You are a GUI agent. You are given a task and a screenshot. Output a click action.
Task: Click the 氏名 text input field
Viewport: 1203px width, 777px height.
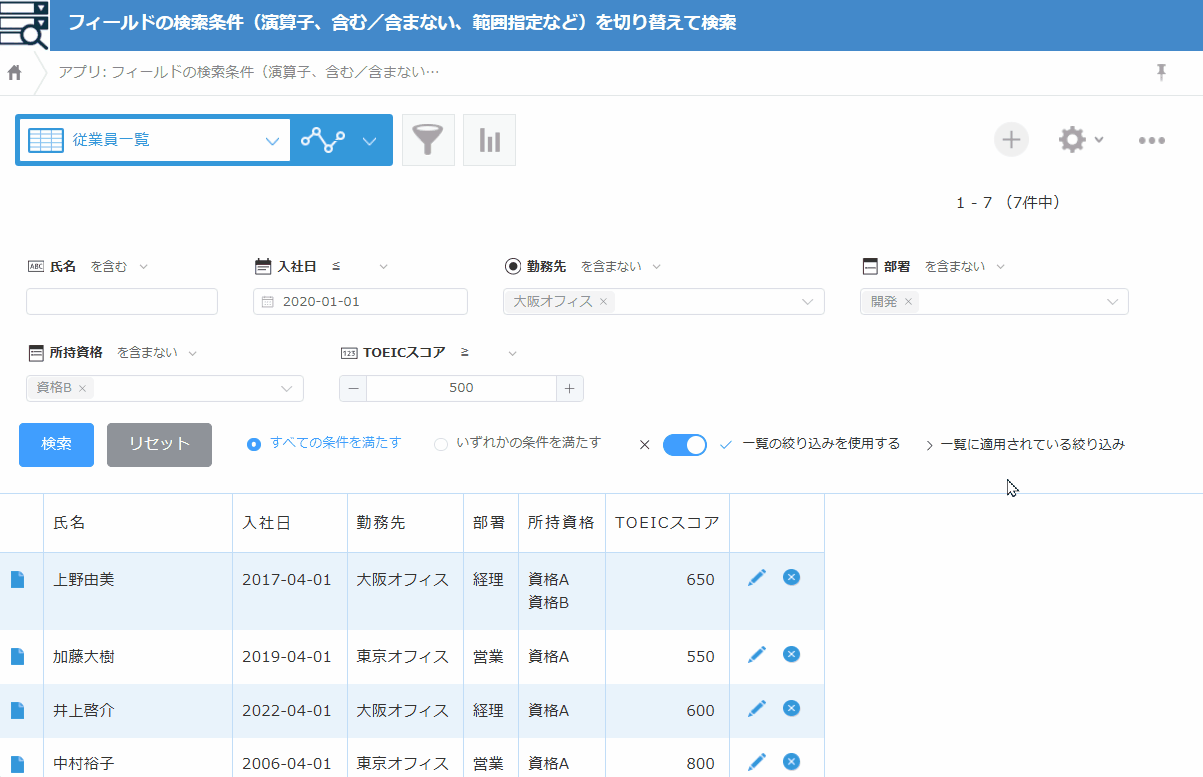[x=122, y=302]
